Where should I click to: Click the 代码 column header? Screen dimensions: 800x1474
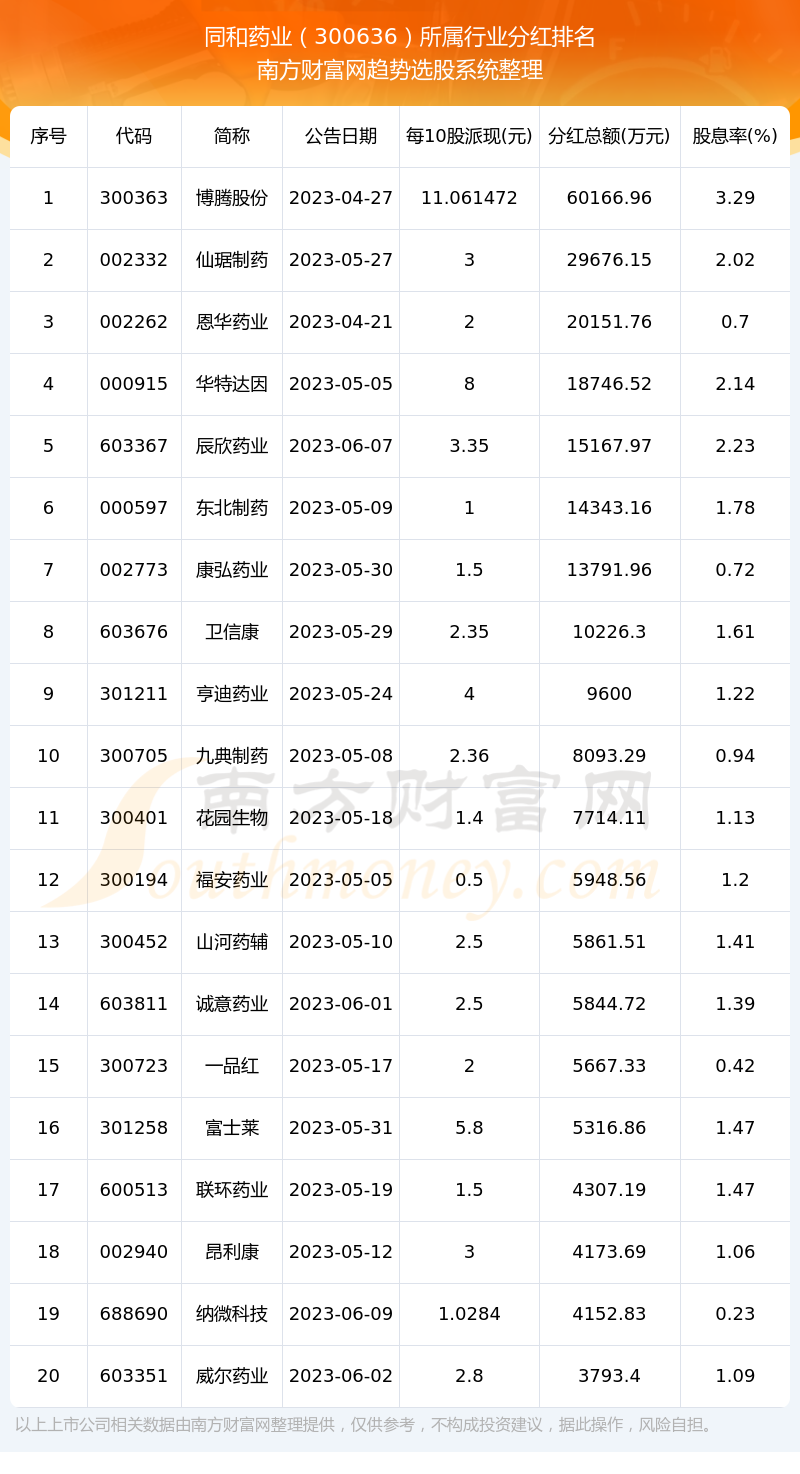(x=134, y=136)
